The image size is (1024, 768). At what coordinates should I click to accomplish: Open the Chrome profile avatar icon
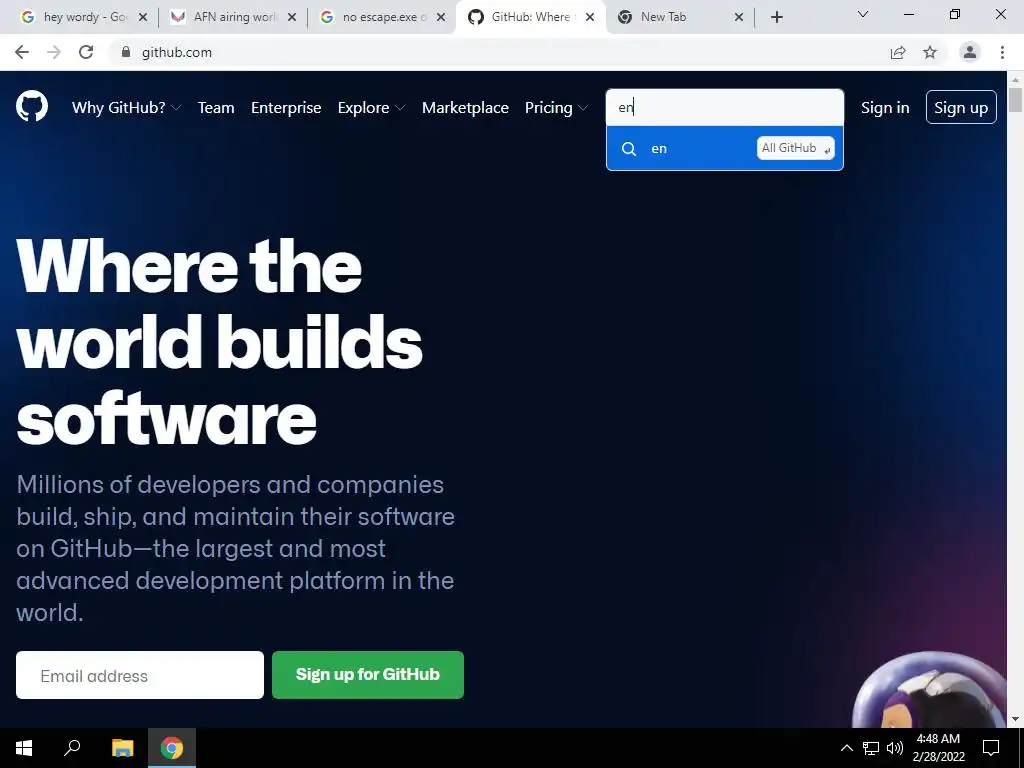pyautogui.click(x=970, y=52)
